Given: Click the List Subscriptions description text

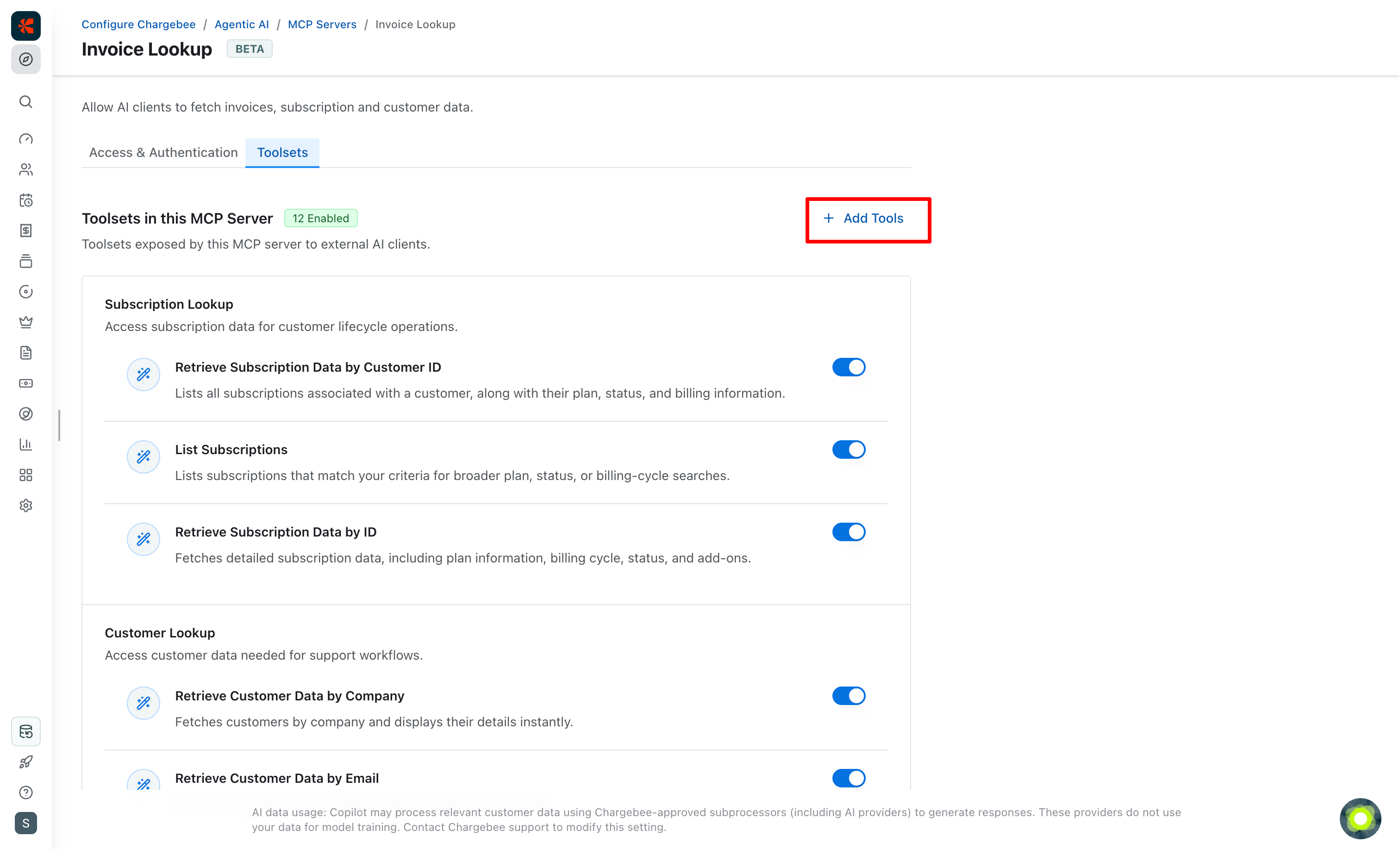Looking at the screenshot, I should (x=452, y=475).
